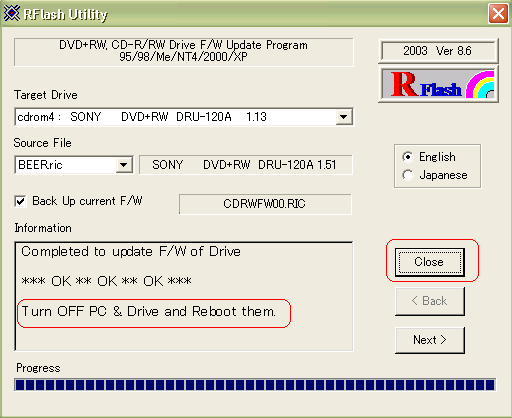Click the completed Progress bar
Viewport: 512px width, 418px height.
[255, 385]
